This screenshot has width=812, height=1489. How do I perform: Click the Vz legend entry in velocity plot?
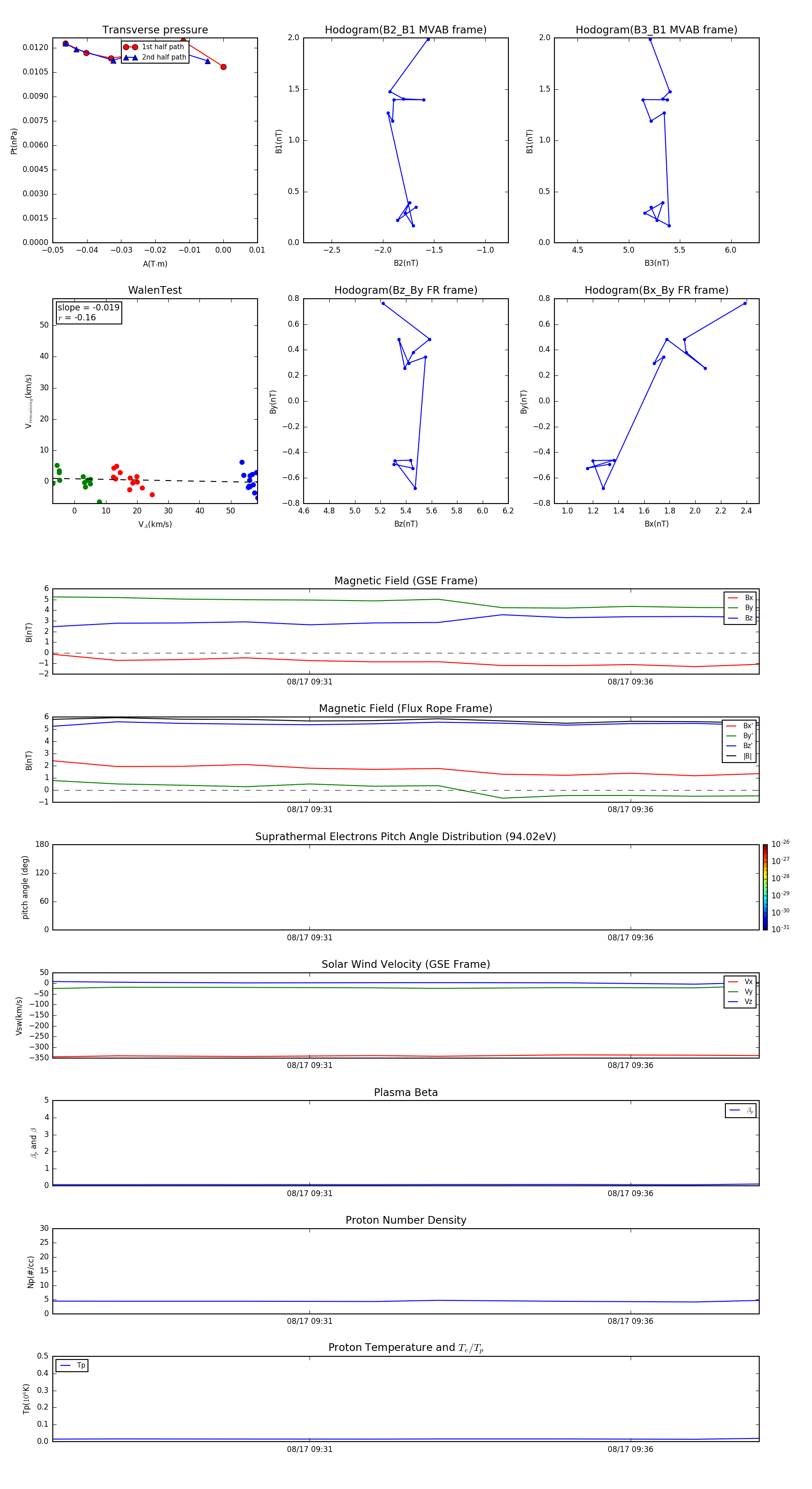tap(740, 1002)
